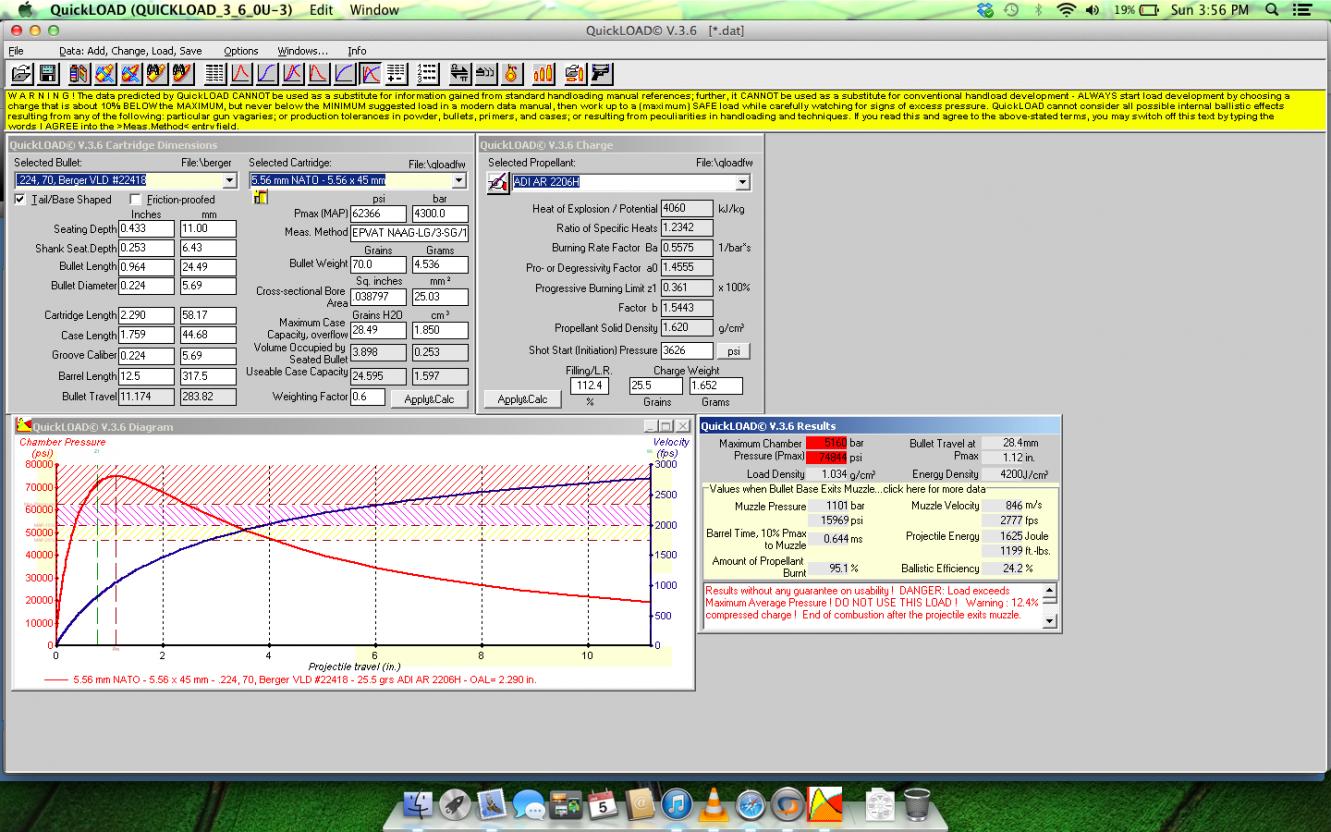Expand the Selected Bullet dropdown
1331x832 pixels.
point(230,181)
